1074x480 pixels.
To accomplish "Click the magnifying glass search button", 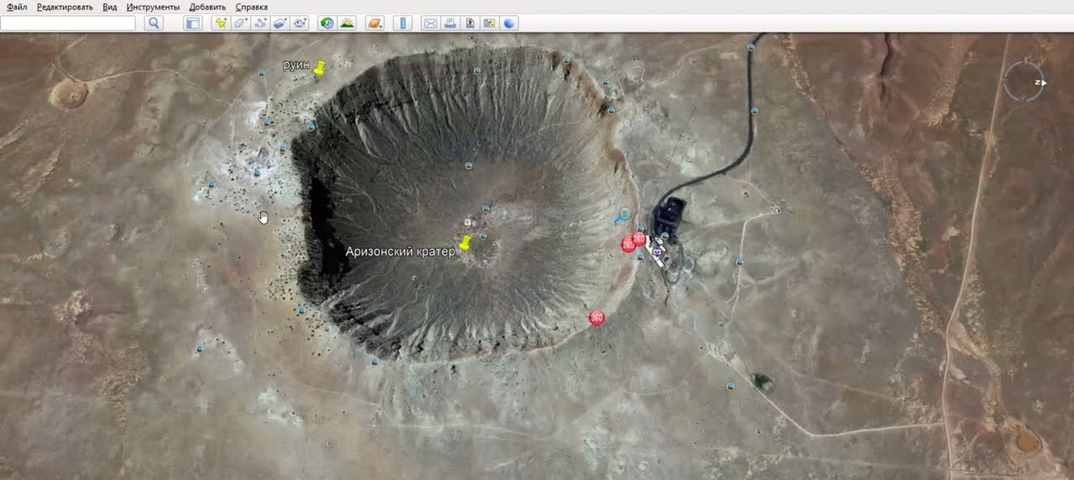I will coord(154,23).
